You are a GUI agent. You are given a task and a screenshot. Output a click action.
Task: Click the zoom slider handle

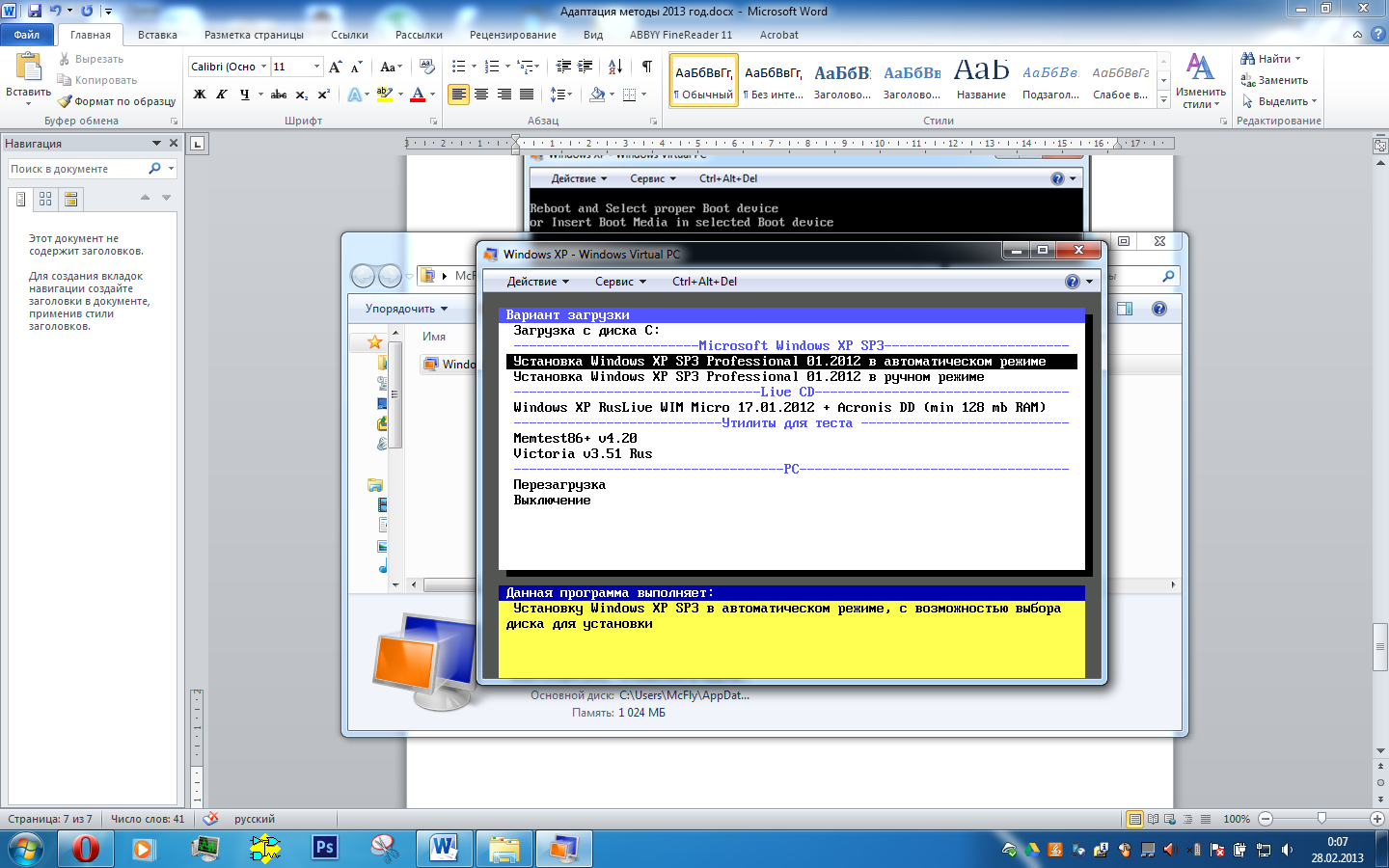tap(1321, 818)
